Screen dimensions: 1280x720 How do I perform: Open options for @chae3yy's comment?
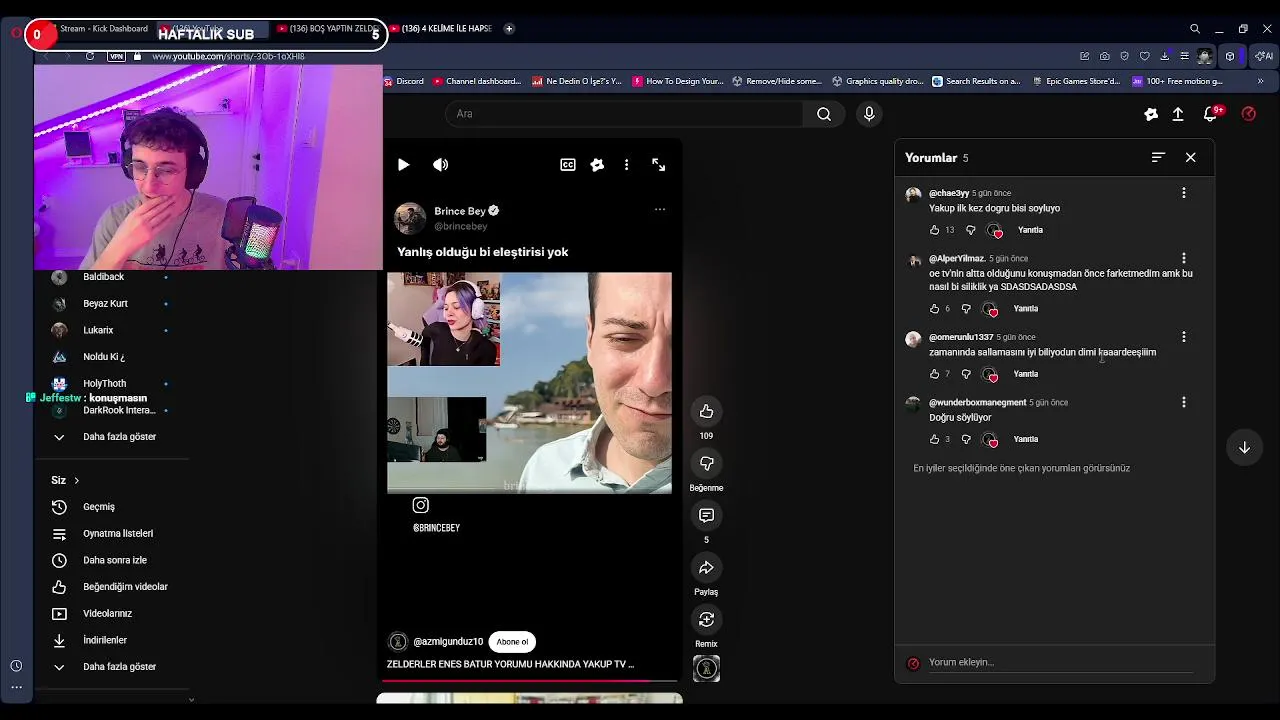tap(1184, 193)
